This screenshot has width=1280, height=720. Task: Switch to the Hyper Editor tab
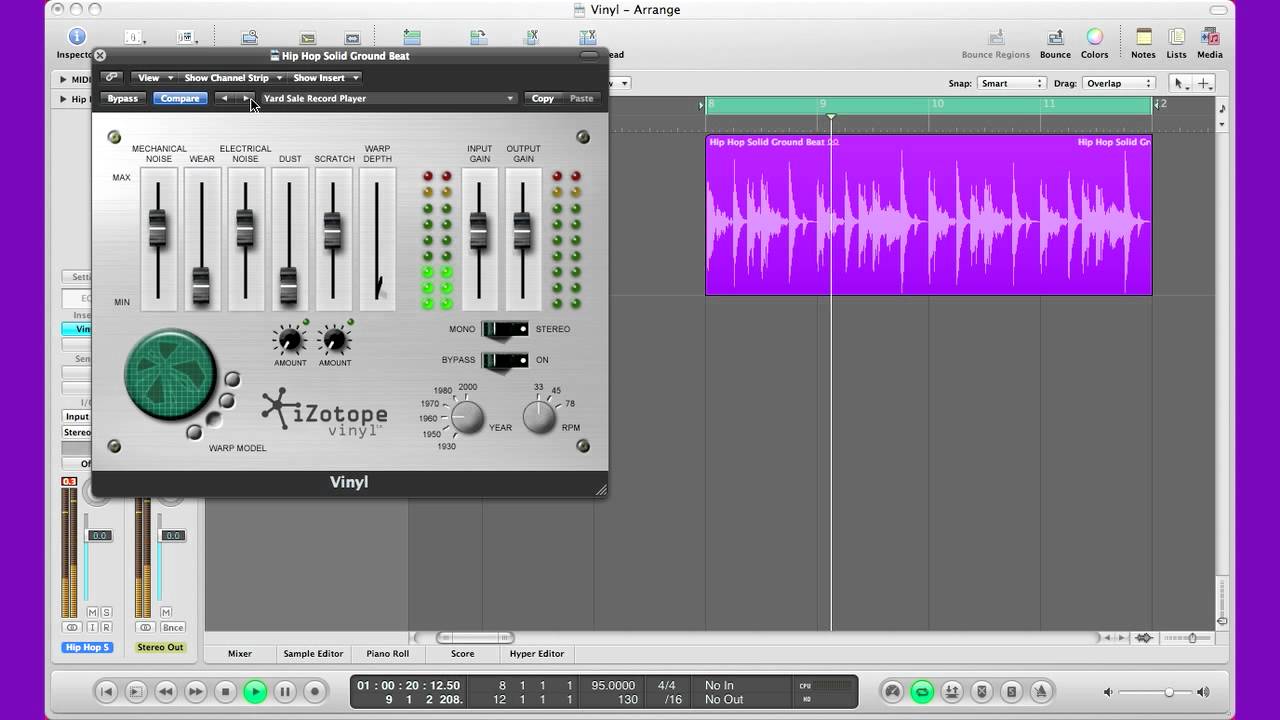click(537, 653)
